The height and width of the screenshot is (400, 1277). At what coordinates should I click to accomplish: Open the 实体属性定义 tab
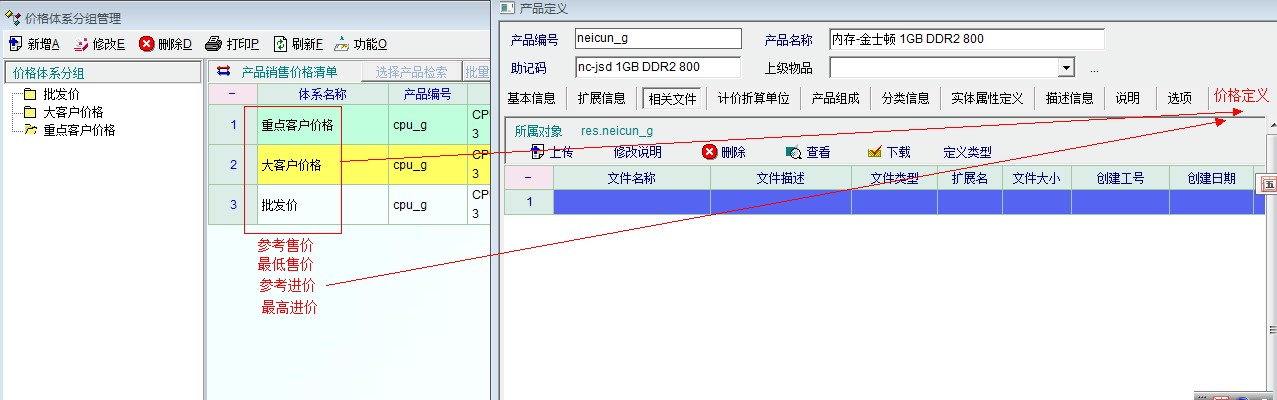pyautogui.click(x=987, y=98)
